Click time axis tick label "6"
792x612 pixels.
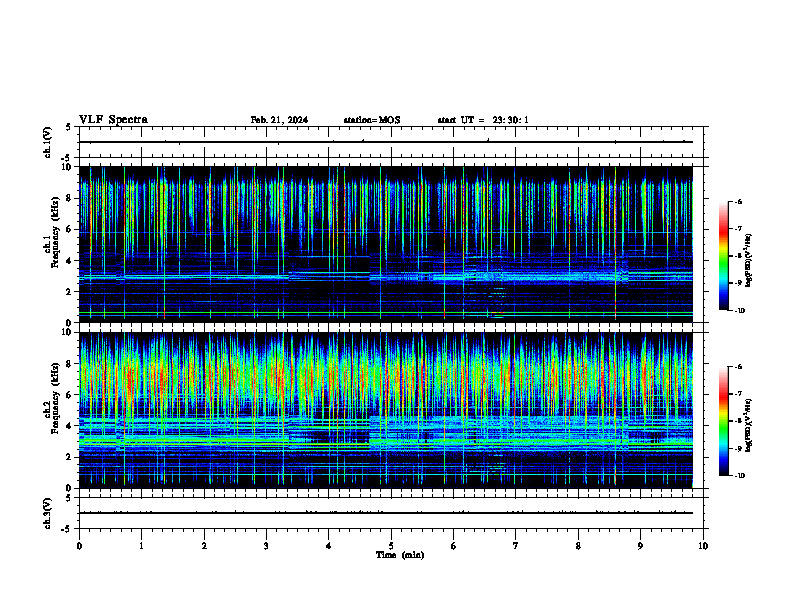(454, 546)
